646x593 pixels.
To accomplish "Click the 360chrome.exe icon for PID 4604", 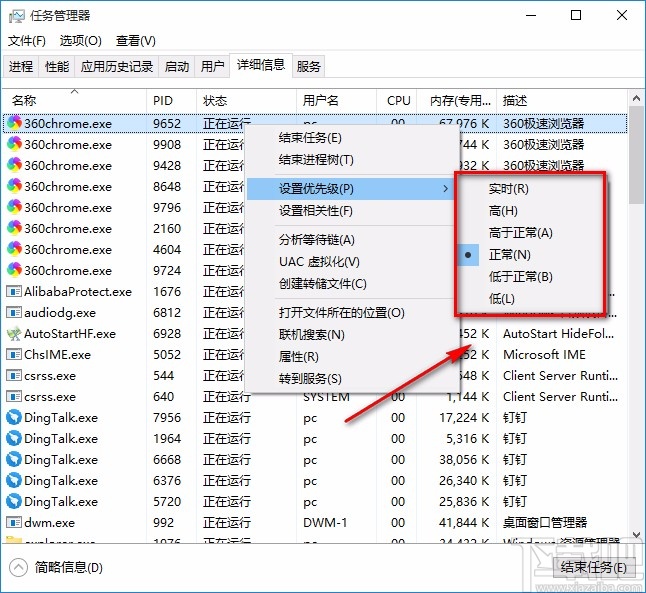I will click(14, 249).
